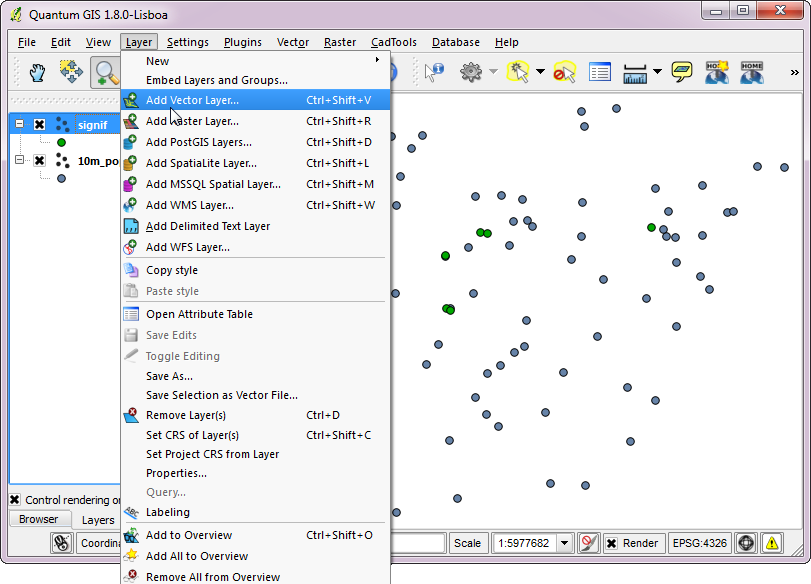Screen dimensions: 811x584
Task: Click the stop rendering icon in status bar
Action: click(x=588, y=543)
